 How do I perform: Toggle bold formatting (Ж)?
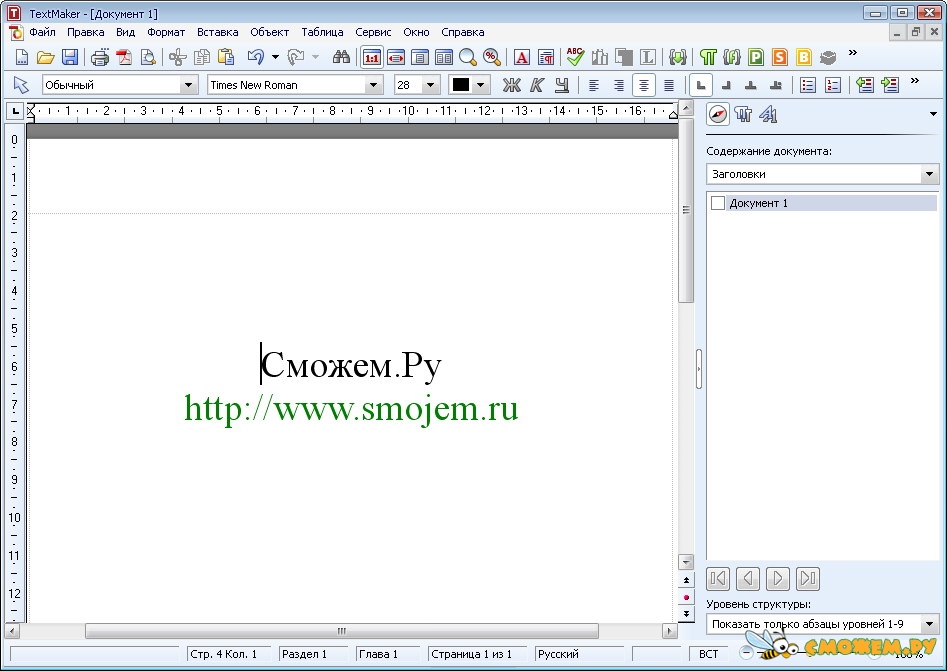[512, 85]
